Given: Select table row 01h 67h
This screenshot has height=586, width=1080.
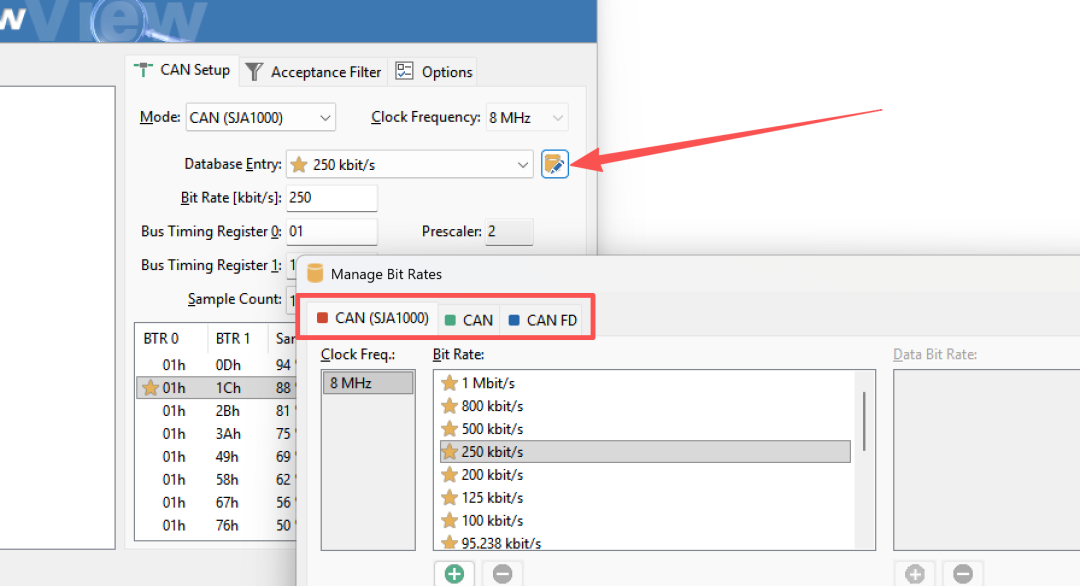Looking at the screenshot, I should [216, 503].
